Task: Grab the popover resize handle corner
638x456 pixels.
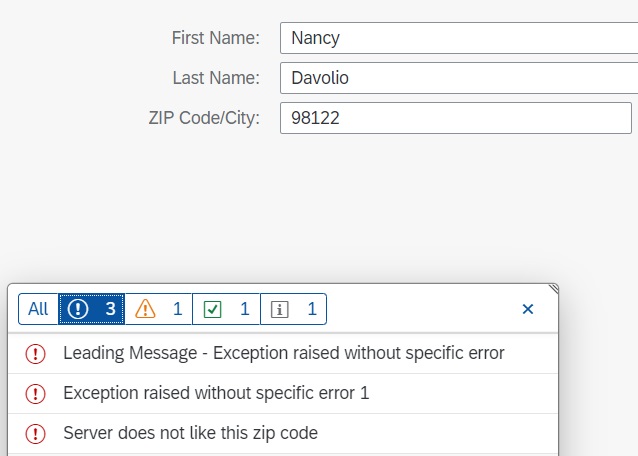Action: [553, 289]
